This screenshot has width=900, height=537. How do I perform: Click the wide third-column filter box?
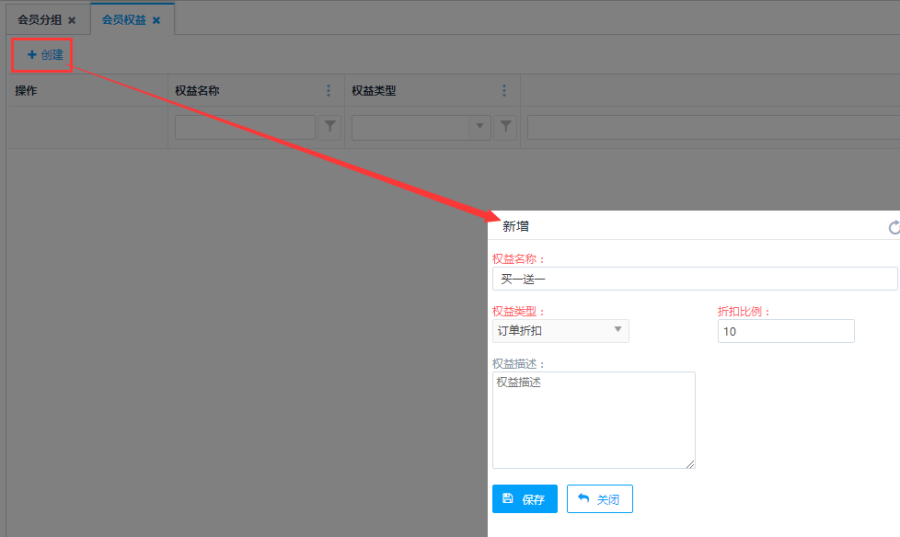[712, 127]
